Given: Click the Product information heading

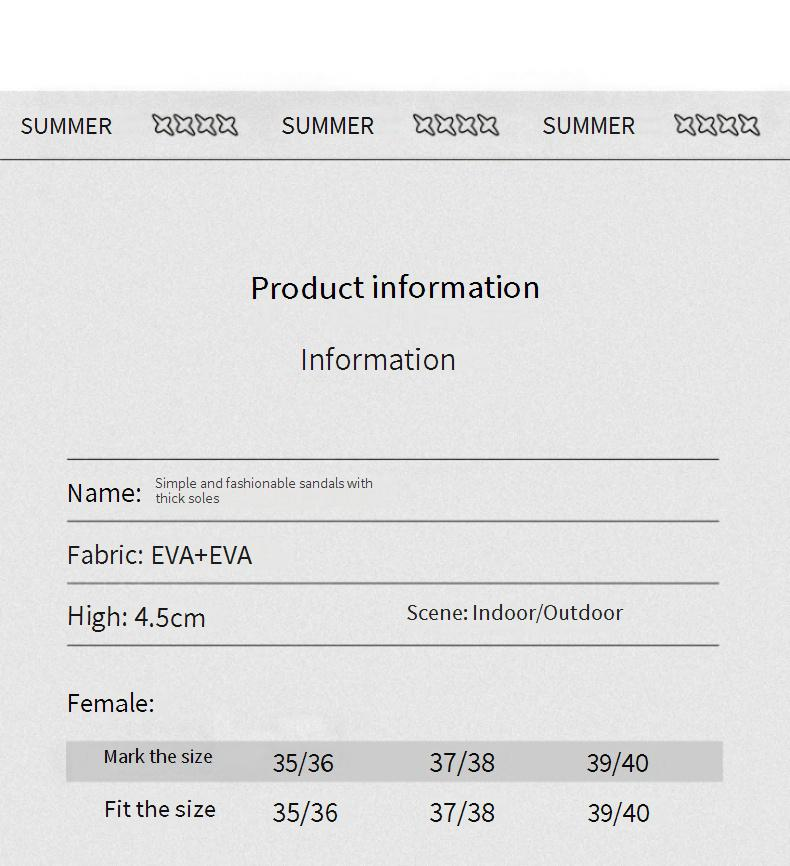Looking at the screenshot, I should 395,288.
